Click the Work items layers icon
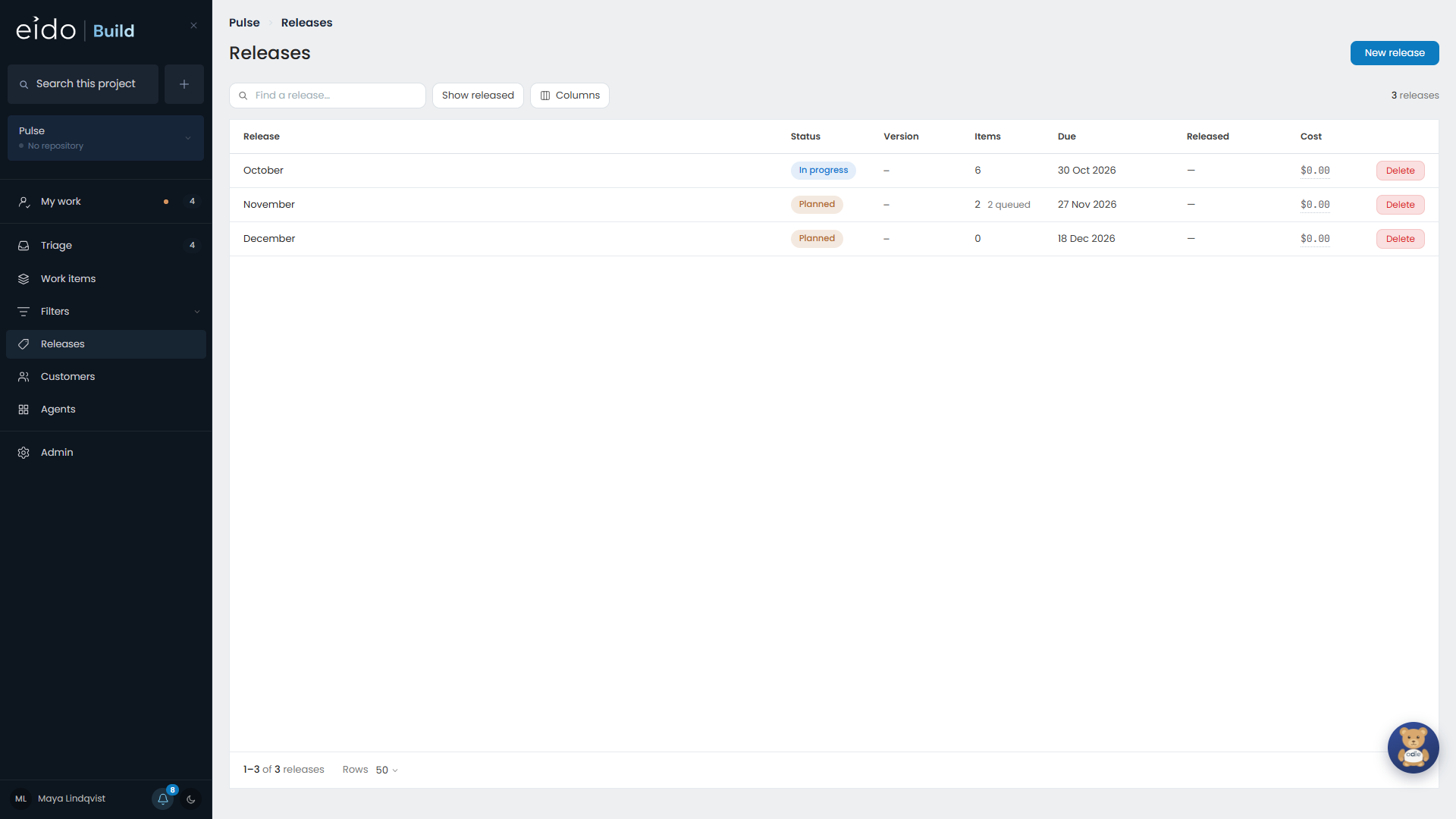The height and width of the screenshot is (819, 1456). click(x=24, y=279)
